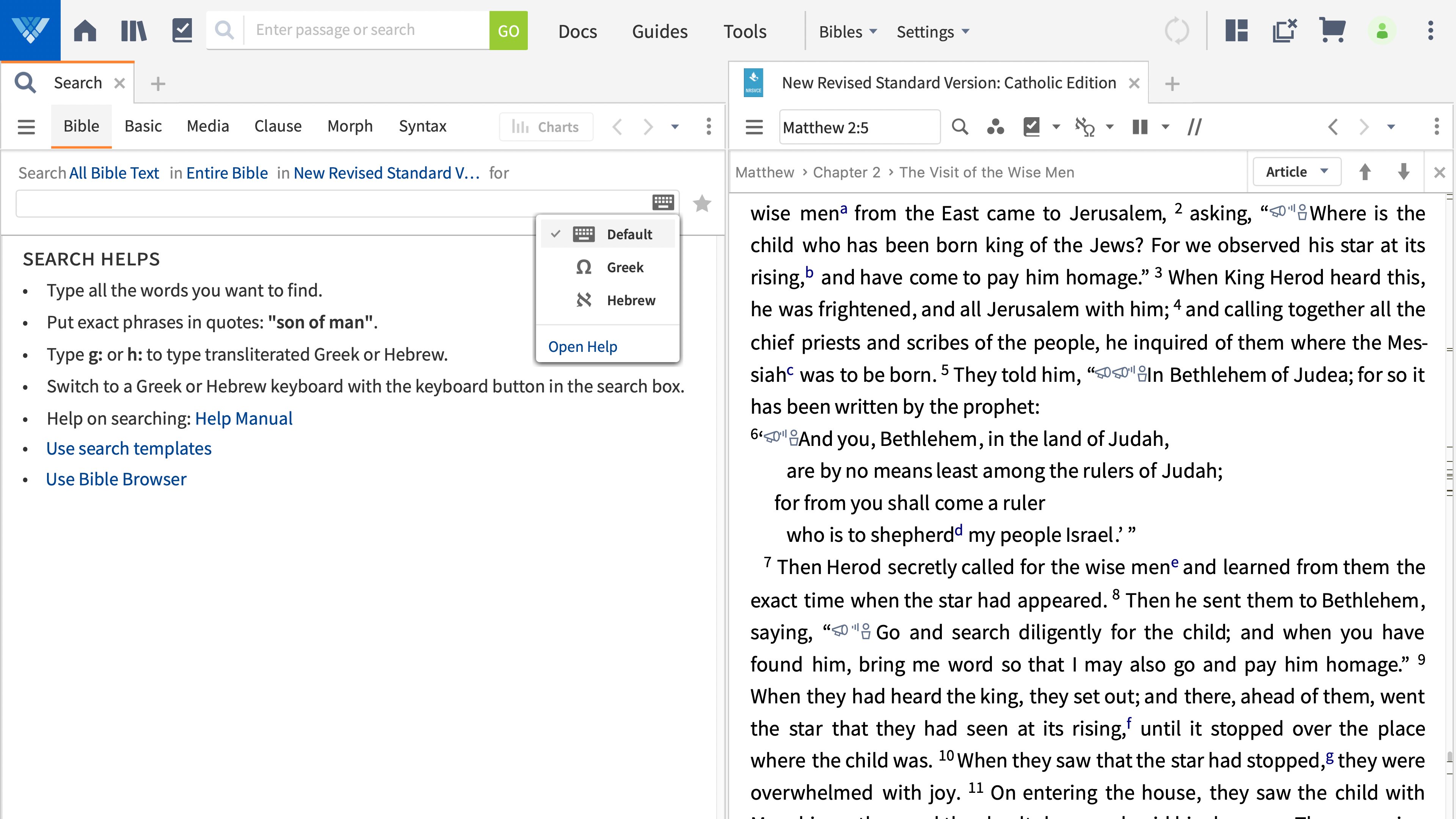Viewport: 1456px width, 819px height.
Task: Open the Help Manual link
Action: pyautogui.click(x=243, y=418)
